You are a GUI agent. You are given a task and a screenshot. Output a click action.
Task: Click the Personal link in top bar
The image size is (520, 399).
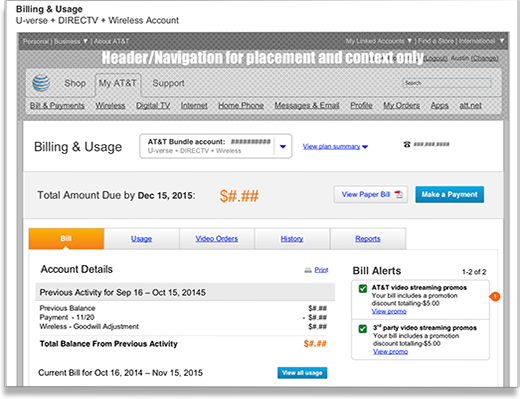[x=36, y=41]
